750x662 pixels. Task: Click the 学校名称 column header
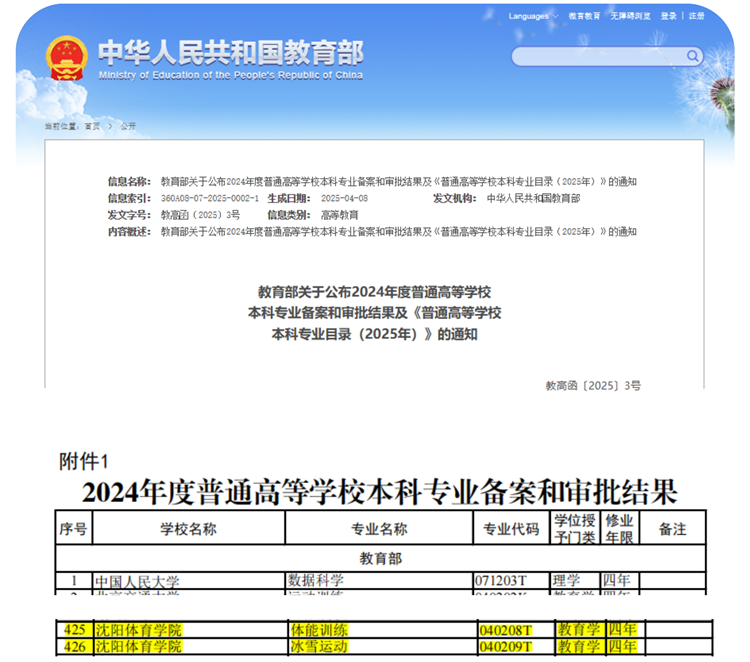tap(188, 529)
